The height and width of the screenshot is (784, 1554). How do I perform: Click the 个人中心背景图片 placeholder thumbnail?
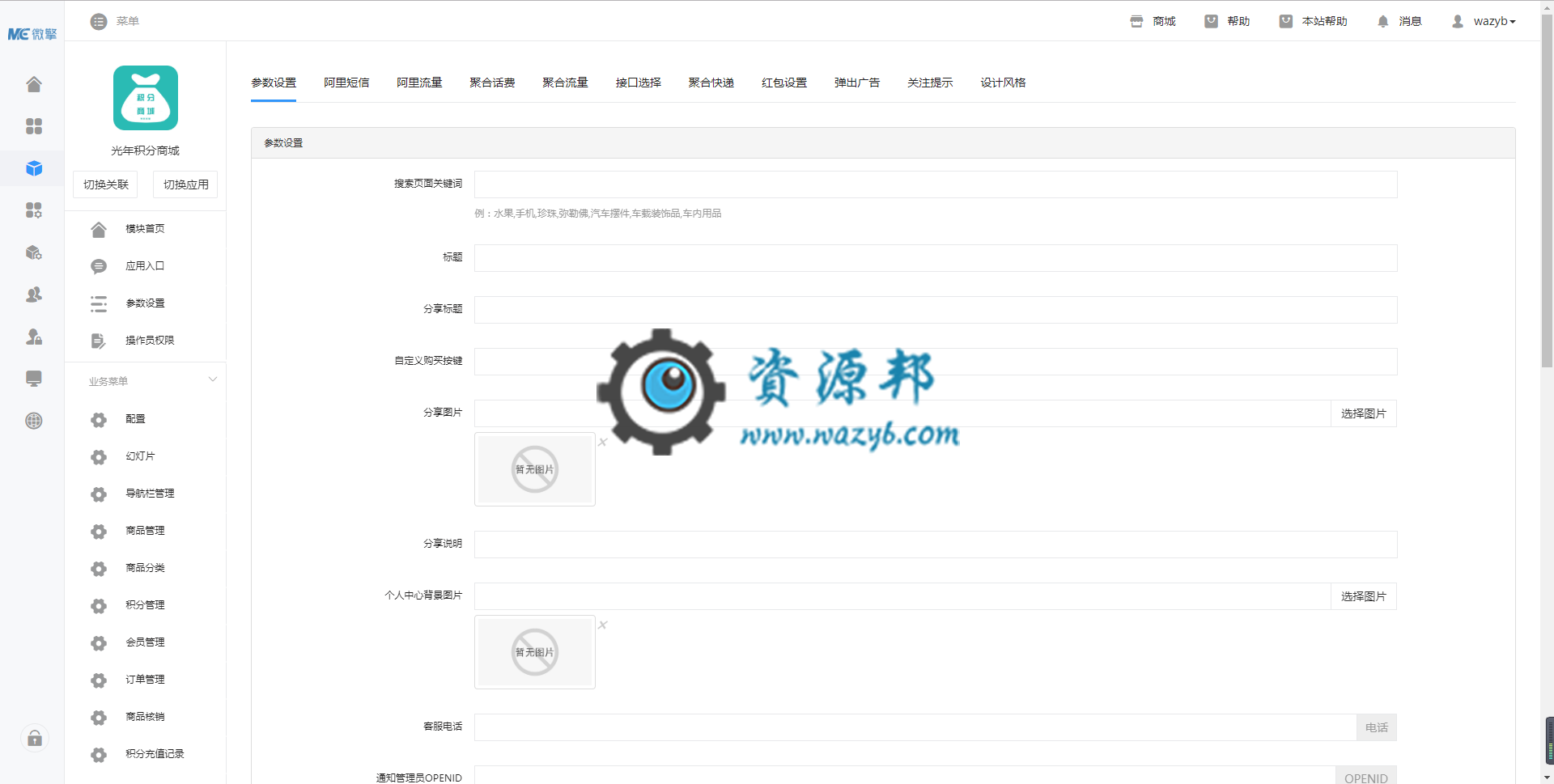coord(535,652)
